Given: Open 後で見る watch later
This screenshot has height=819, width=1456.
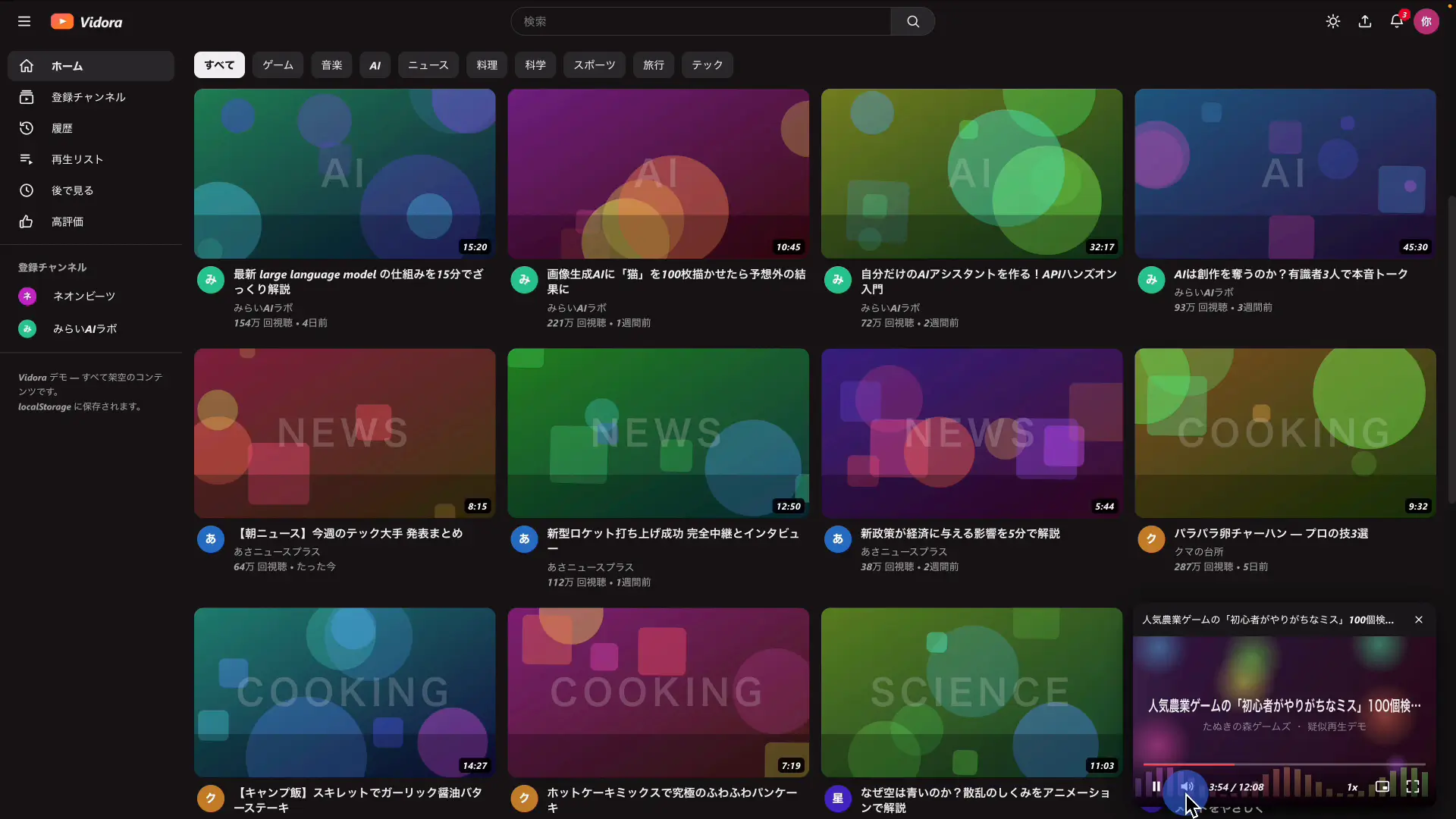Looking at the screenshot, I should (x=91, y=190).
